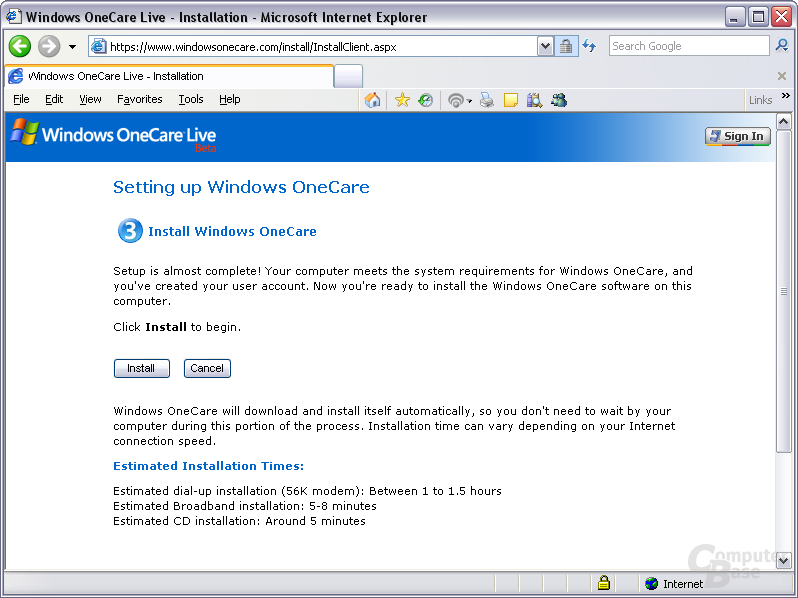Click the scrollbar up arrow
Image resolution: width=798 pixels, height=598 pixels.
coord(783,122)
